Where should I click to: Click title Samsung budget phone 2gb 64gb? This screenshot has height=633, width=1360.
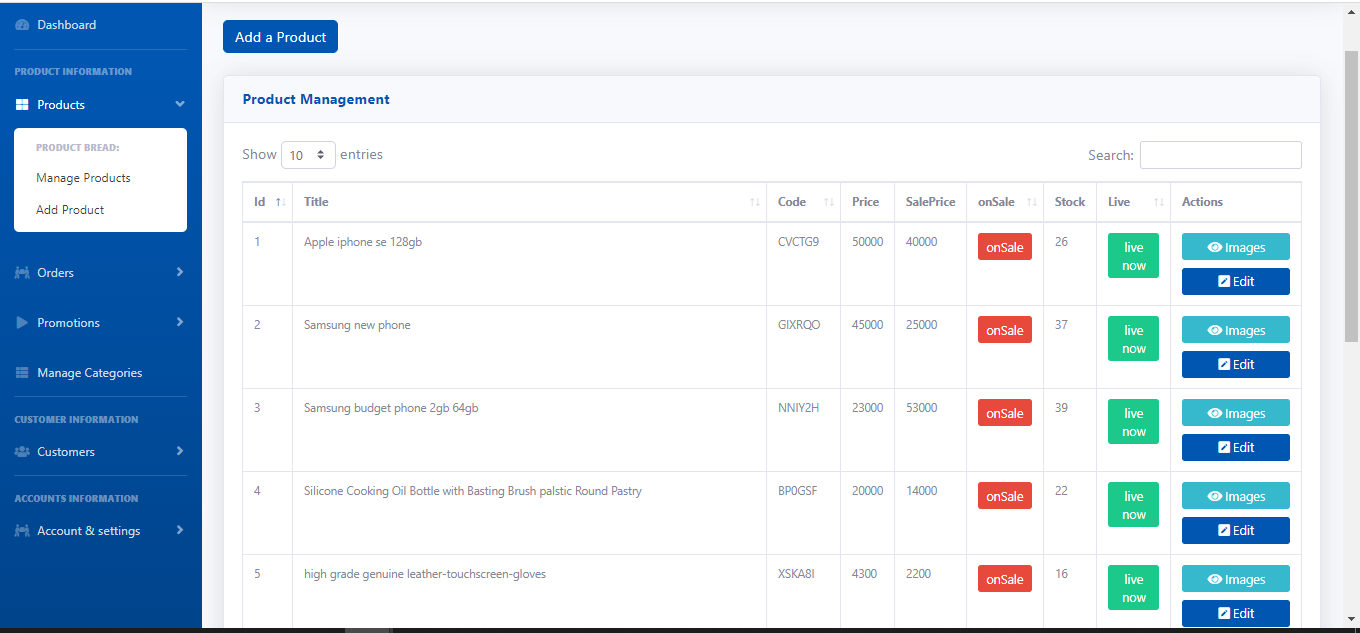391,408
